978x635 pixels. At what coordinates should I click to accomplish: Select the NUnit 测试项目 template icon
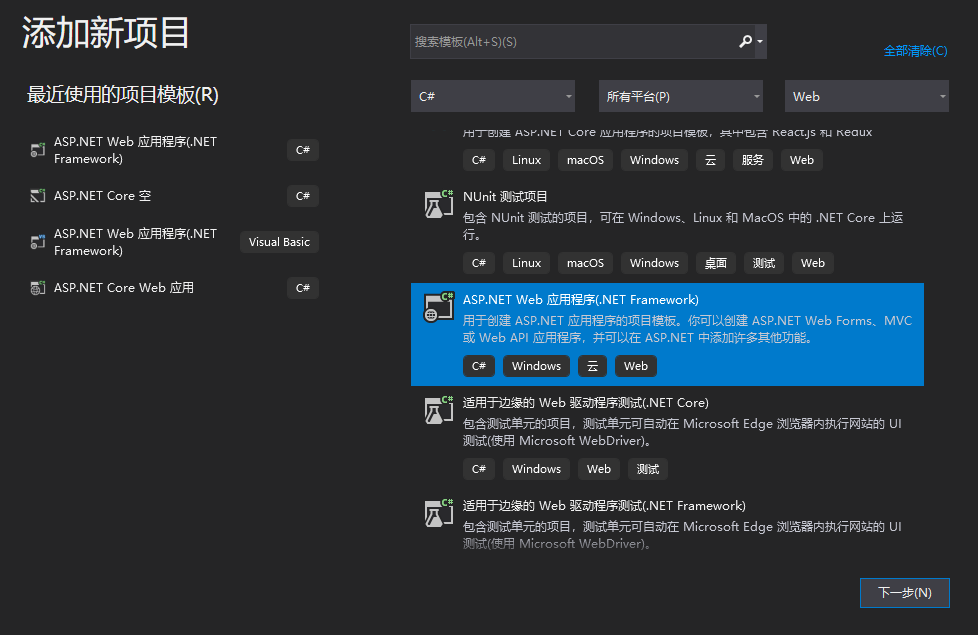coord(437,204)
